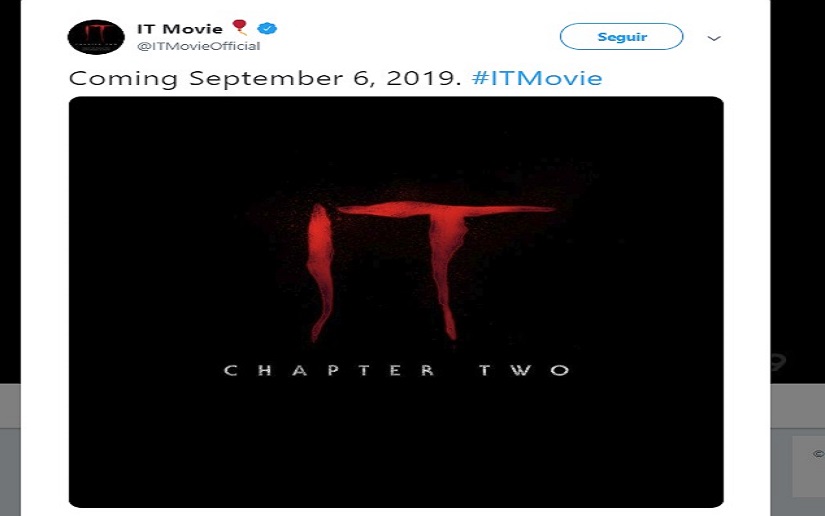Click the tweet text Coming September 6, 2019

(x=265, y=78)
